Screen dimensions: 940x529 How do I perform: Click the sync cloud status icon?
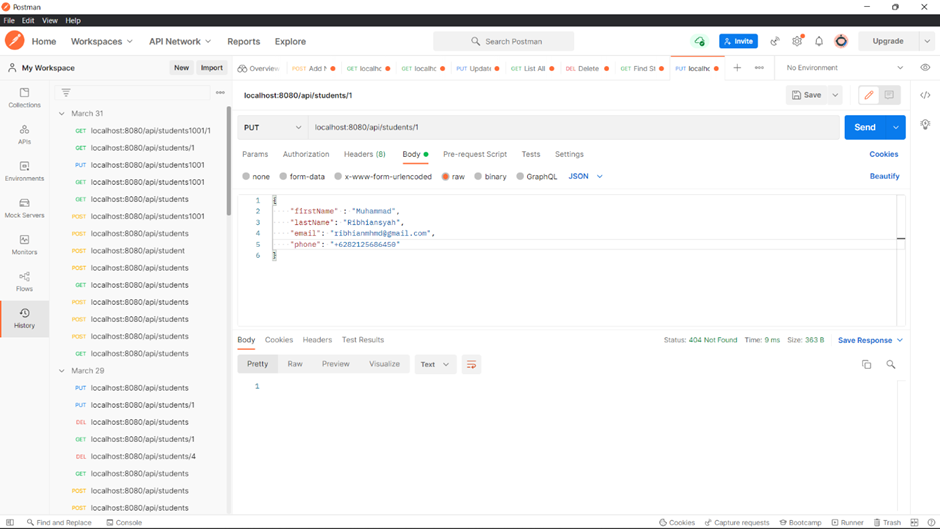[x=699, y=41]
